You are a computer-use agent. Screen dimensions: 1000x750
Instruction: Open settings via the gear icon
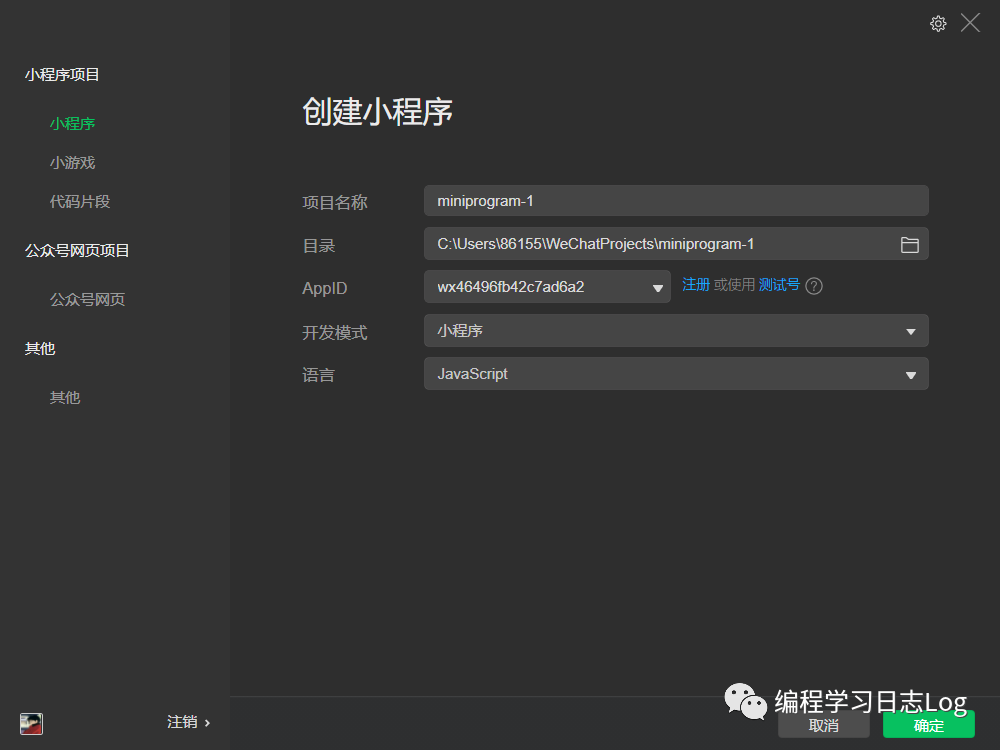coord(938,24)
